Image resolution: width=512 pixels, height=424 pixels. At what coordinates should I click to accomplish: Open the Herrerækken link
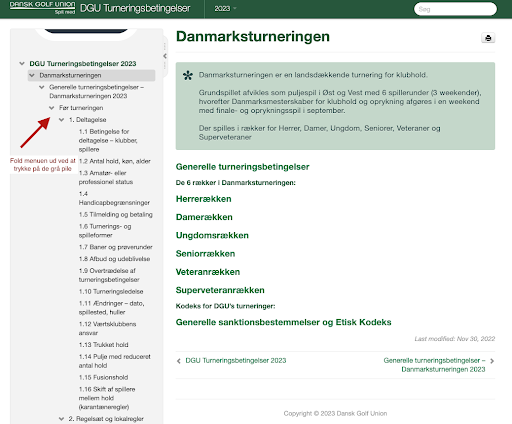click(x=204, y=199)
